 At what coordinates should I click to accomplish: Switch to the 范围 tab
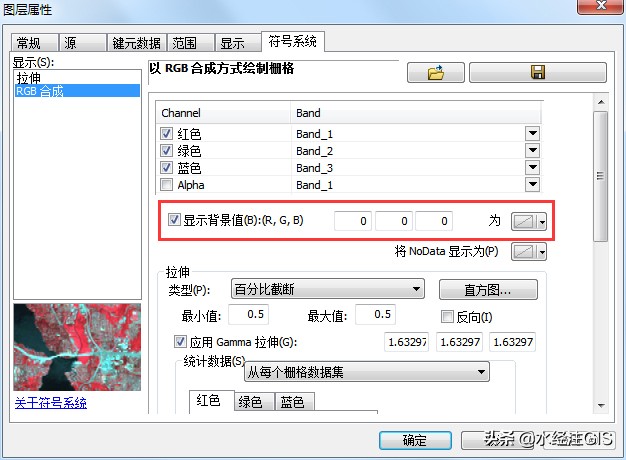pyautogui.click(x=191, y=43)
